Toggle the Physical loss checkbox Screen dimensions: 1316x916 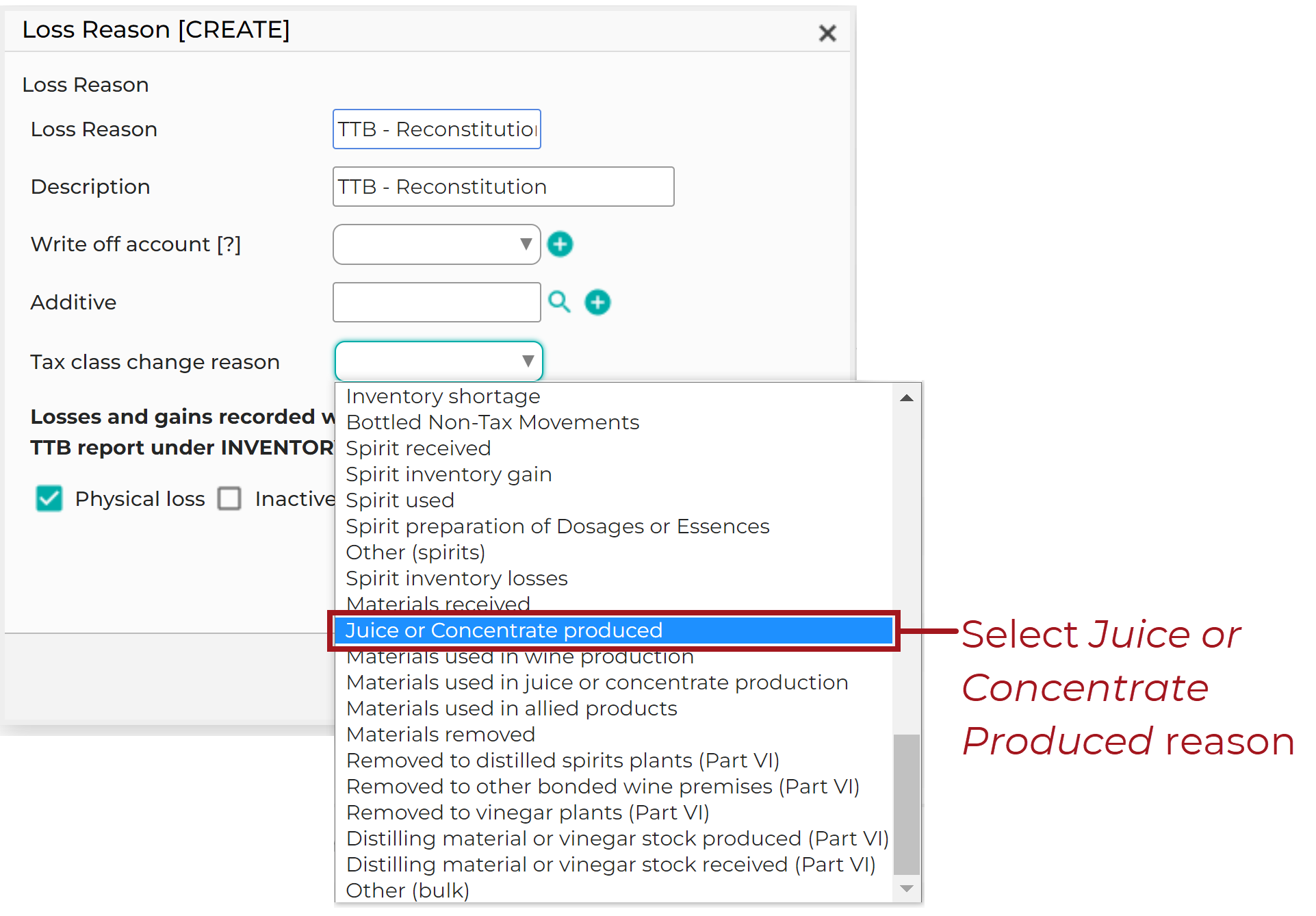(49, 498)
